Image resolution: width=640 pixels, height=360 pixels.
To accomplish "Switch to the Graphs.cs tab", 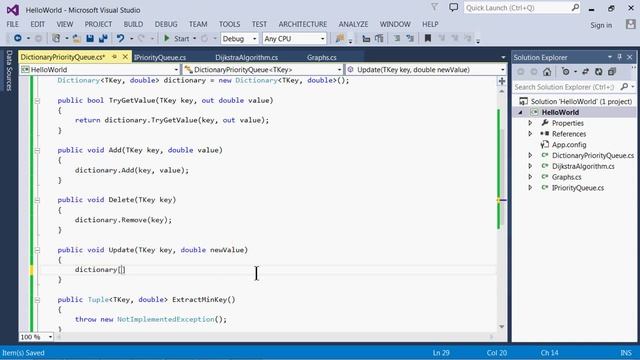I will pos(322,58).
